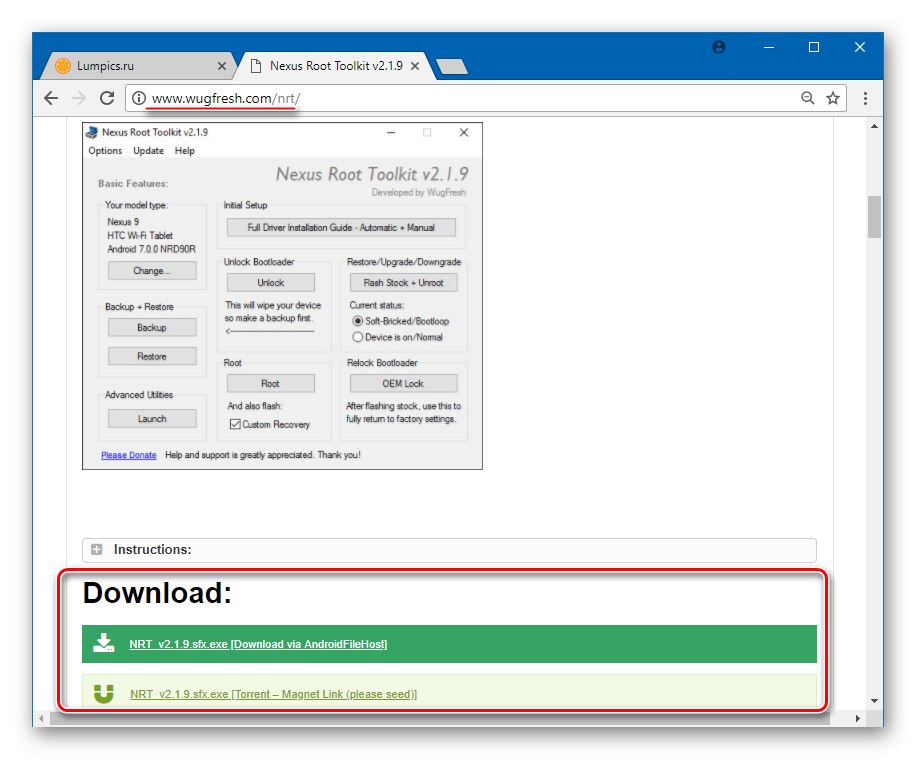Screen dimensions: 916x759
Task: Download NRT_v2.1.9.sfx.exe via AndroidFileHost link
Action: tap(258, 644)
